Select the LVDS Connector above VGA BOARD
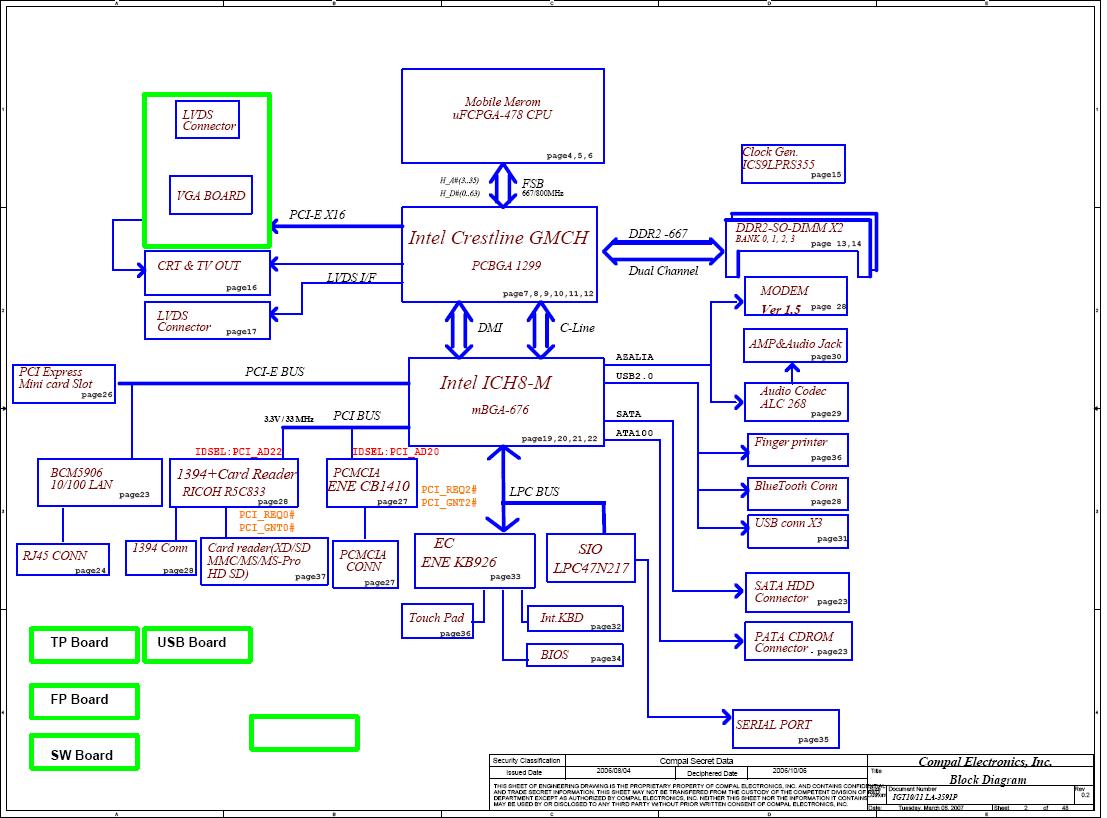The height and width of the screenshot is (818, 1107). coord(208,119)
